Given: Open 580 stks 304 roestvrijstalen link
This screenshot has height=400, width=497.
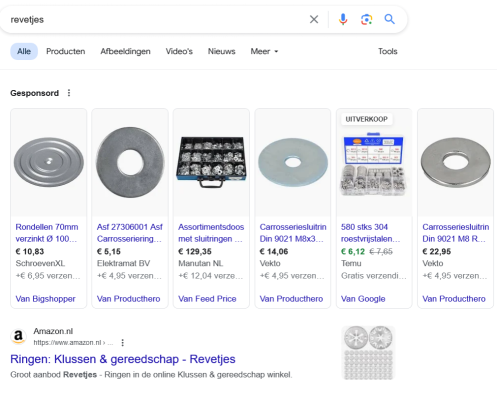Looking at the screenshot, I should click(370, 233).
